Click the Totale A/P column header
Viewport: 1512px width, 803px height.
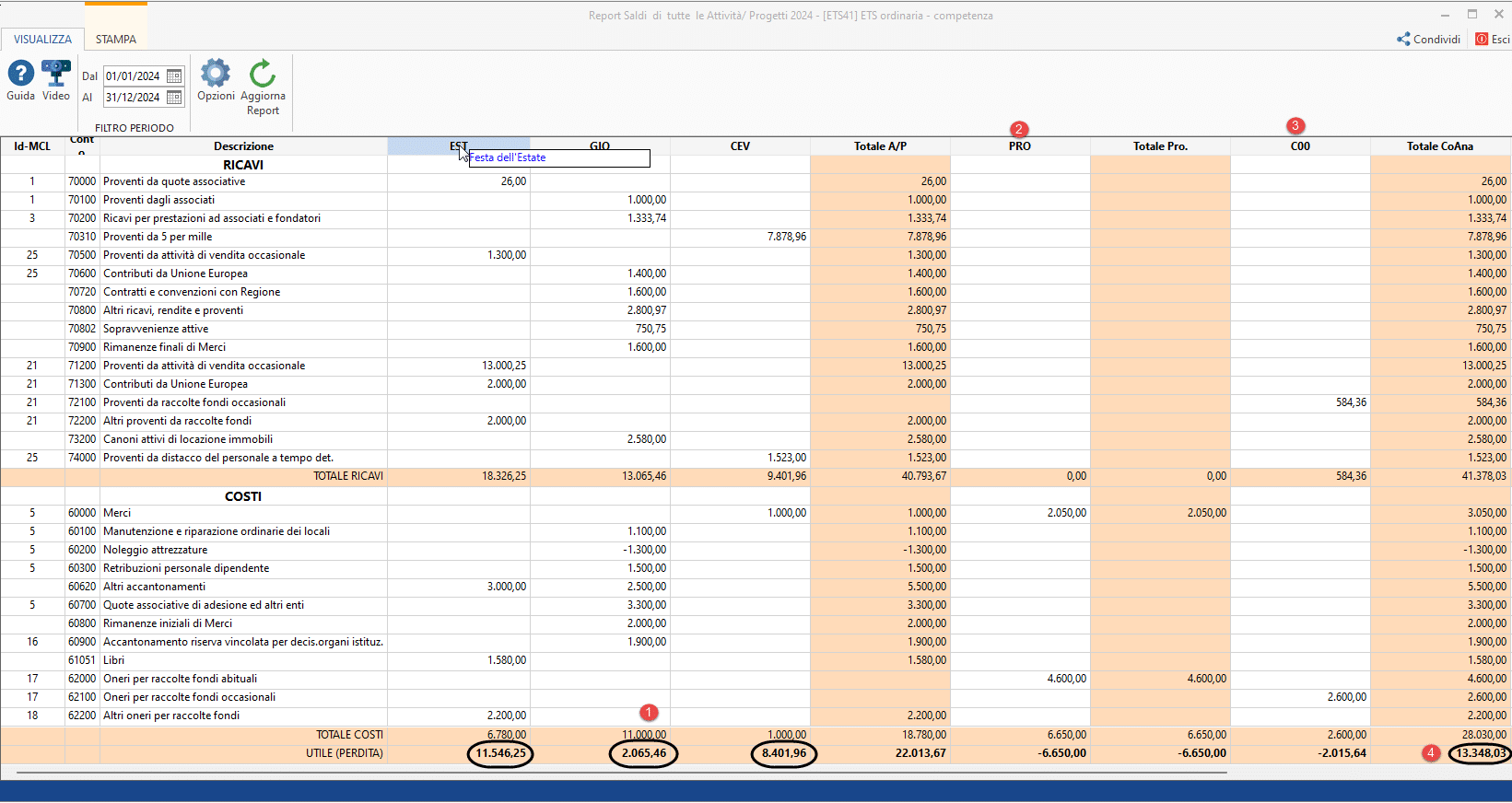pos(880,145)
